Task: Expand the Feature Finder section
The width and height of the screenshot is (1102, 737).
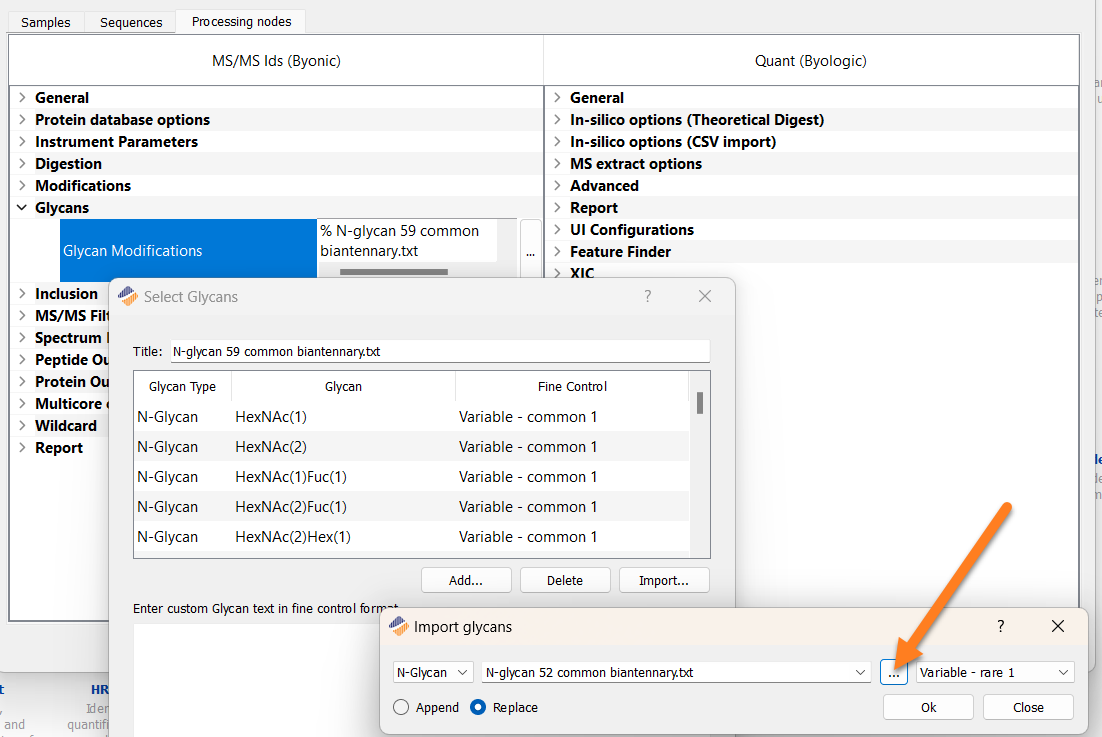Action: [557, 252]
